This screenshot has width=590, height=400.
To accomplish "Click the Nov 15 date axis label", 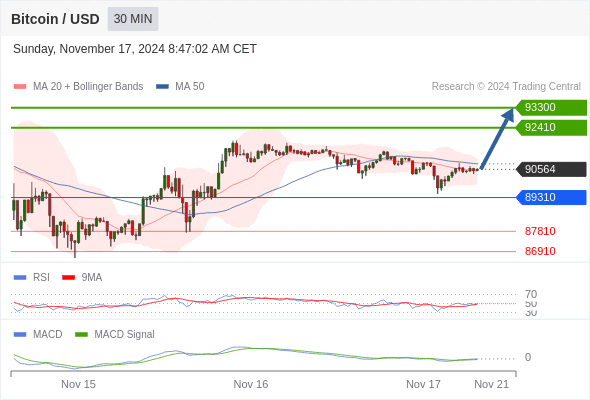I will [x=78, y=384].
